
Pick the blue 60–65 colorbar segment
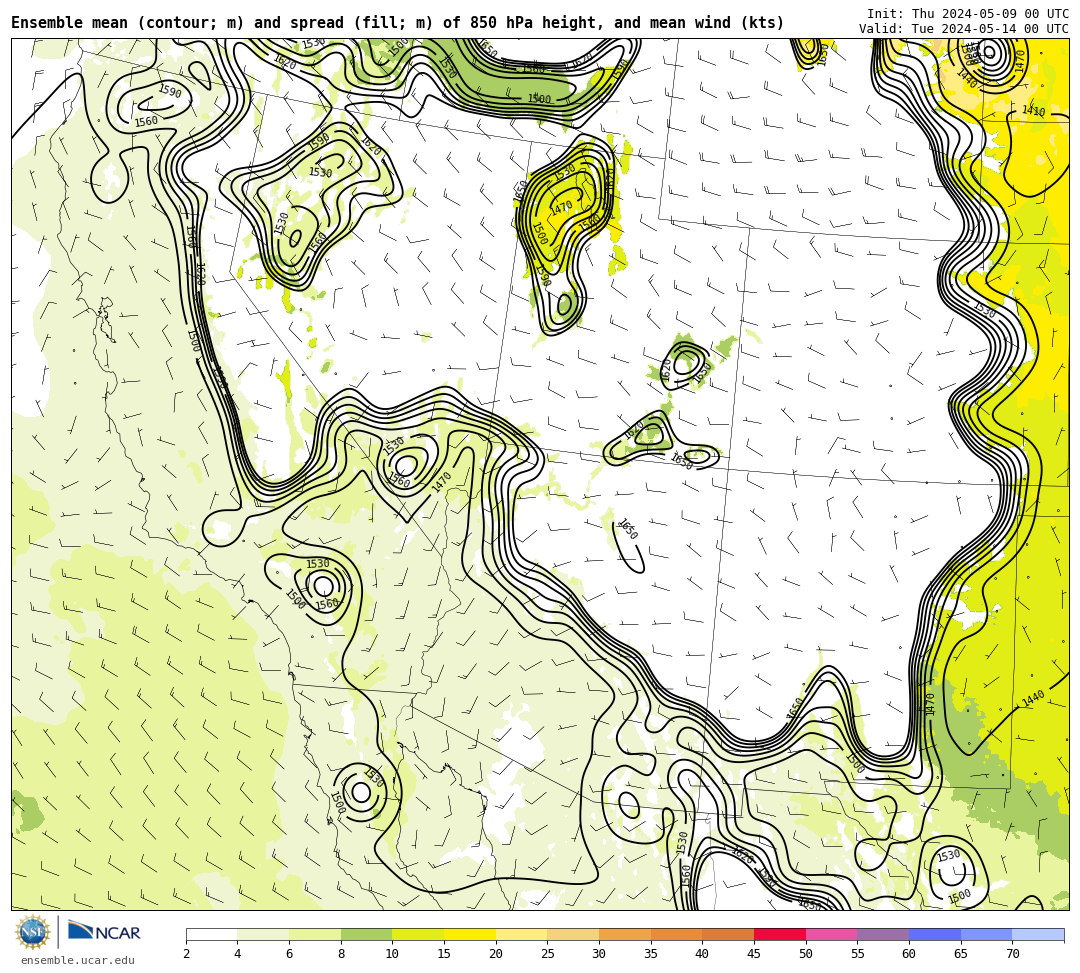pos(935,935)
